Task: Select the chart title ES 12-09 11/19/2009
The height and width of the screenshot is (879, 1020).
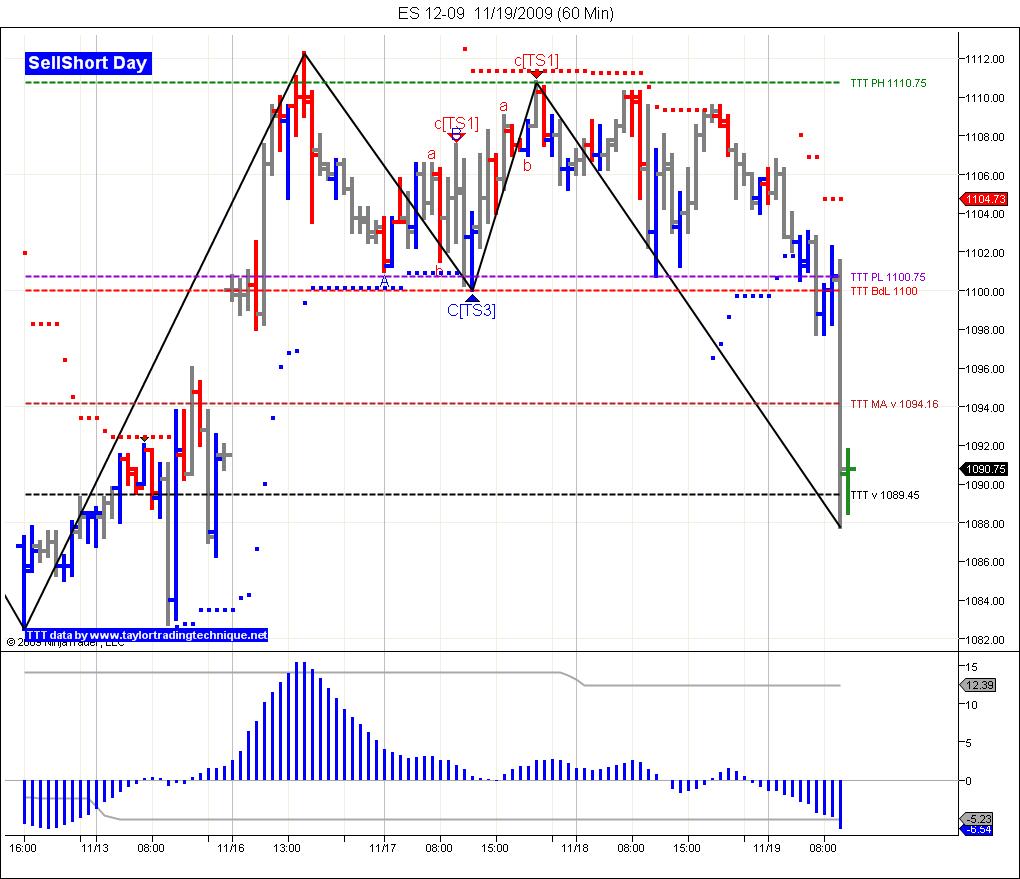Action: pyautogui.click(x=505, y=13)
